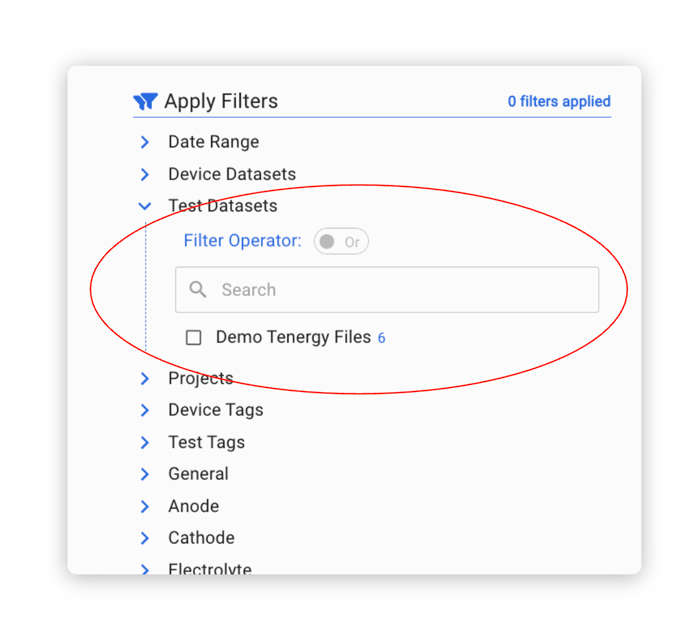Image resolution: width=688 pixels, height=642 pixels.
Task: Click the 0 filters applied link
Action: pos(558,101)
